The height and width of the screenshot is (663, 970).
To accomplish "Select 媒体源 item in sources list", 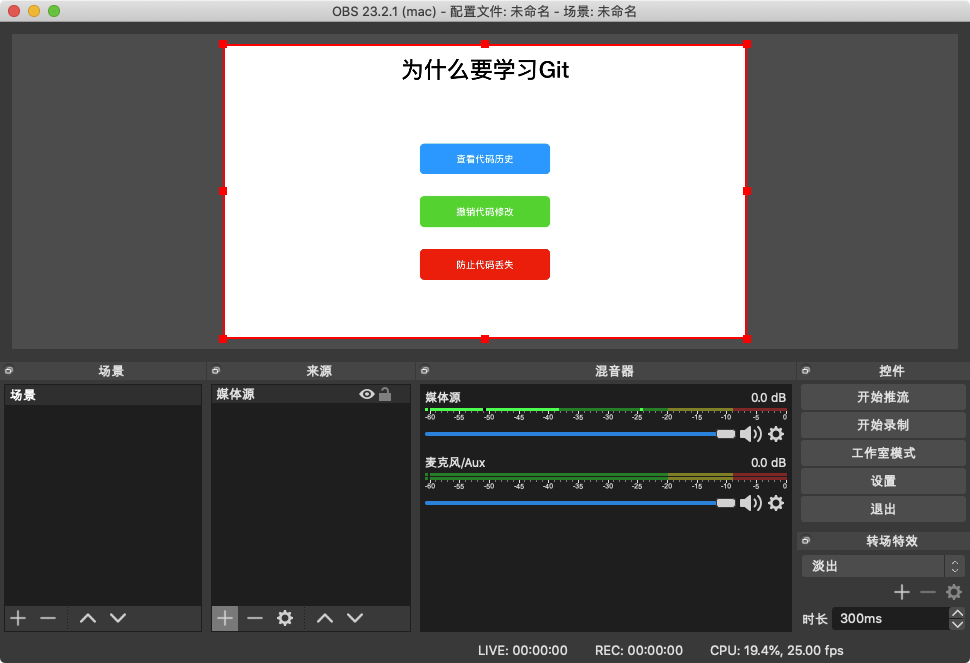I will click(x=311, y=394).
